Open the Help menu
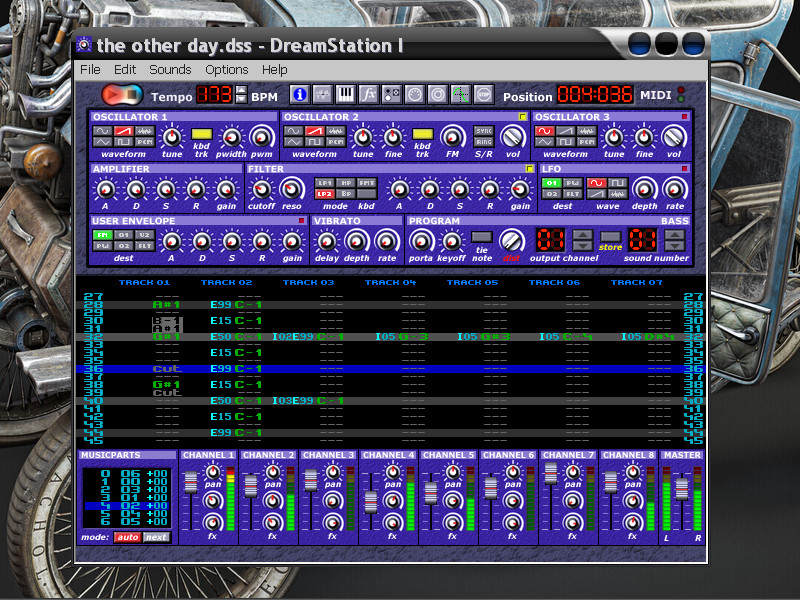800x600 pixels. click(274, 69)
